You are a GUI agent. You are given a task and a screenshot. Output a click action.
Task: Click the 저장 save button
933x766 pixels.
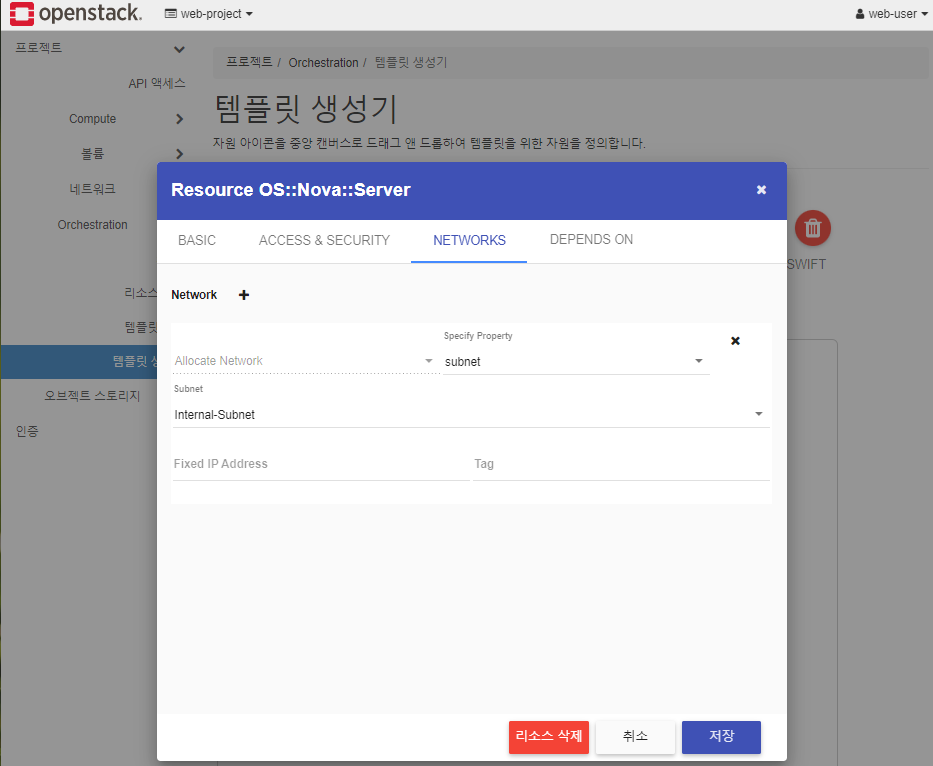pos(721,737)
